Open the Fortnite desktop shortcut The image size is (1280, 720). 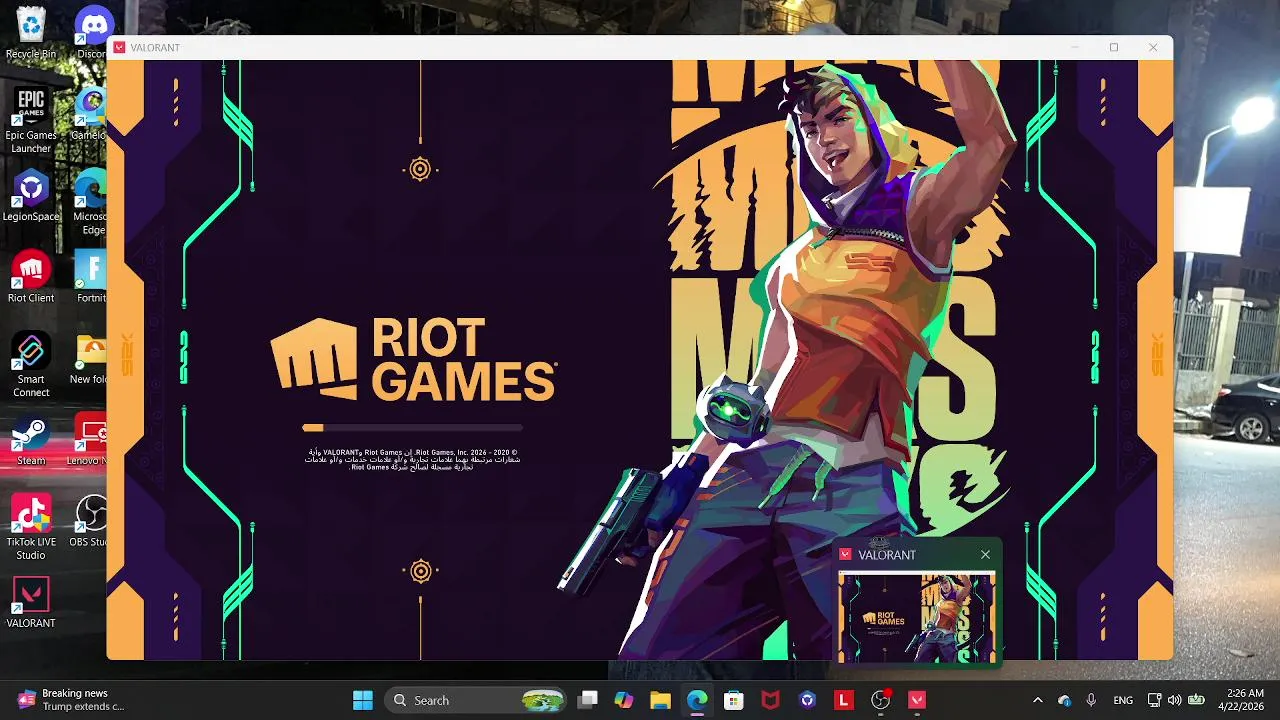point(92,277)
